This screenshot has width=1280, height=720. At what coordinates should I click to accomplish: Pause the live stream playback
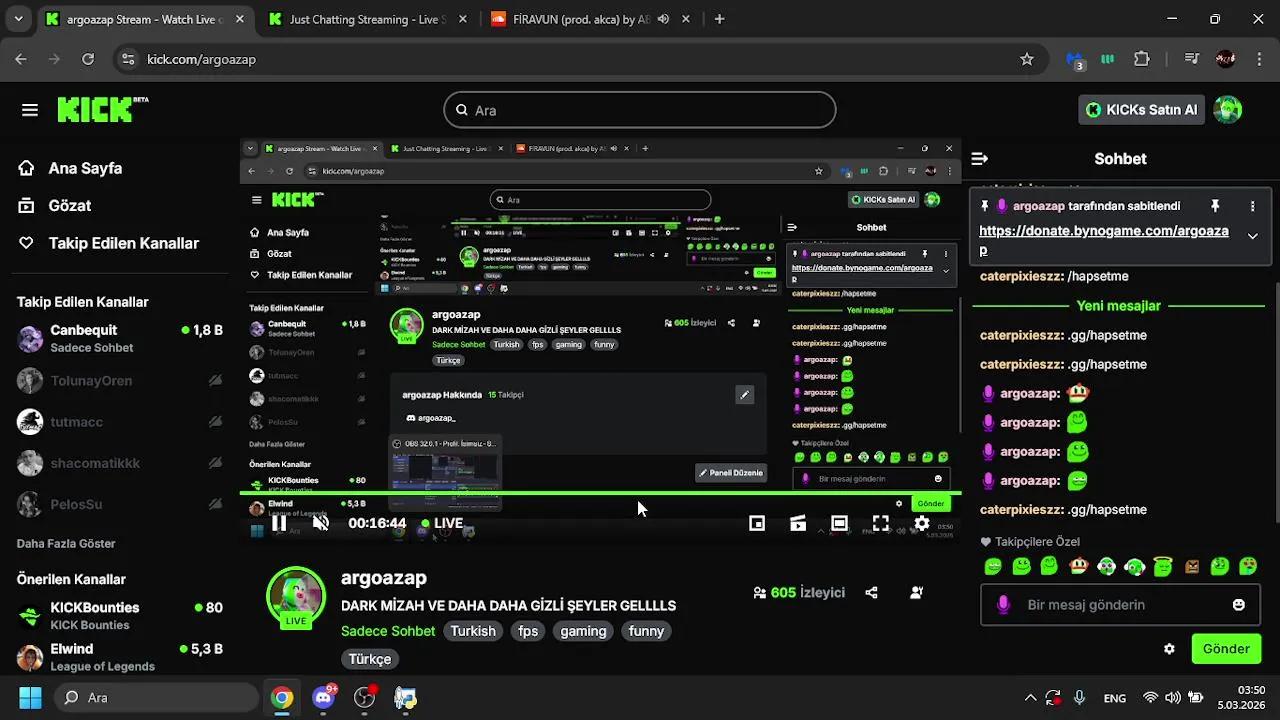click(x=280, y=522)
